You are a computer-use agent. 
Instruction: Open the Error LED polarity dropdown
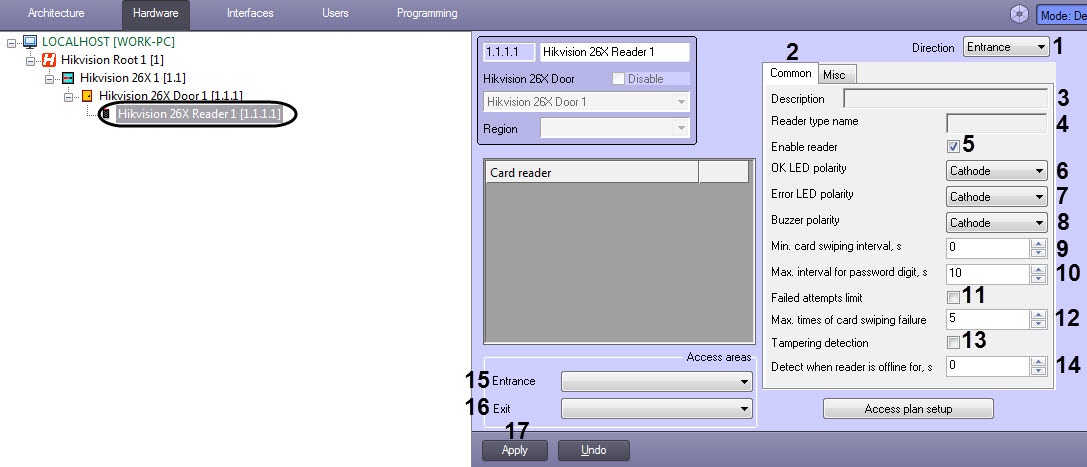coord(996,197)
